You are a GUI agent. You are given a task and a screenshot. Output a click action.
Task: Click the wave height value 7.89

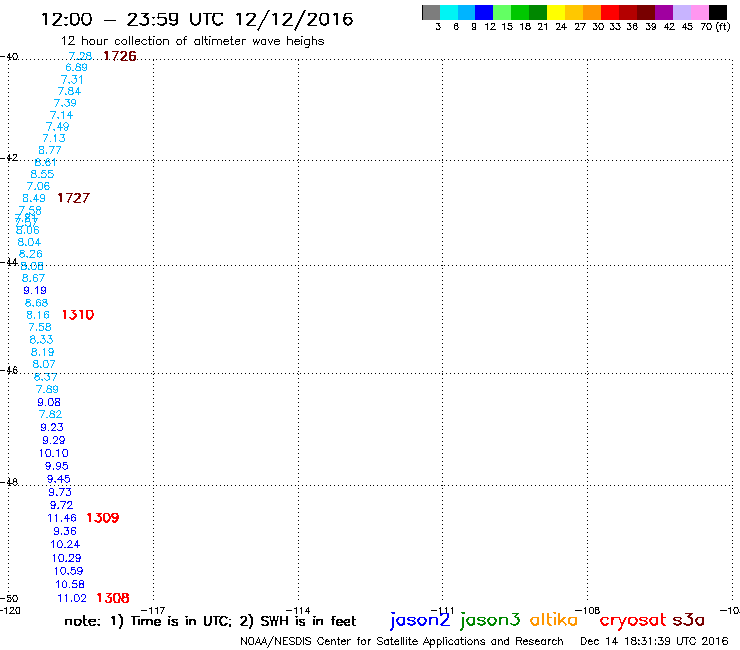pos(47,389)
